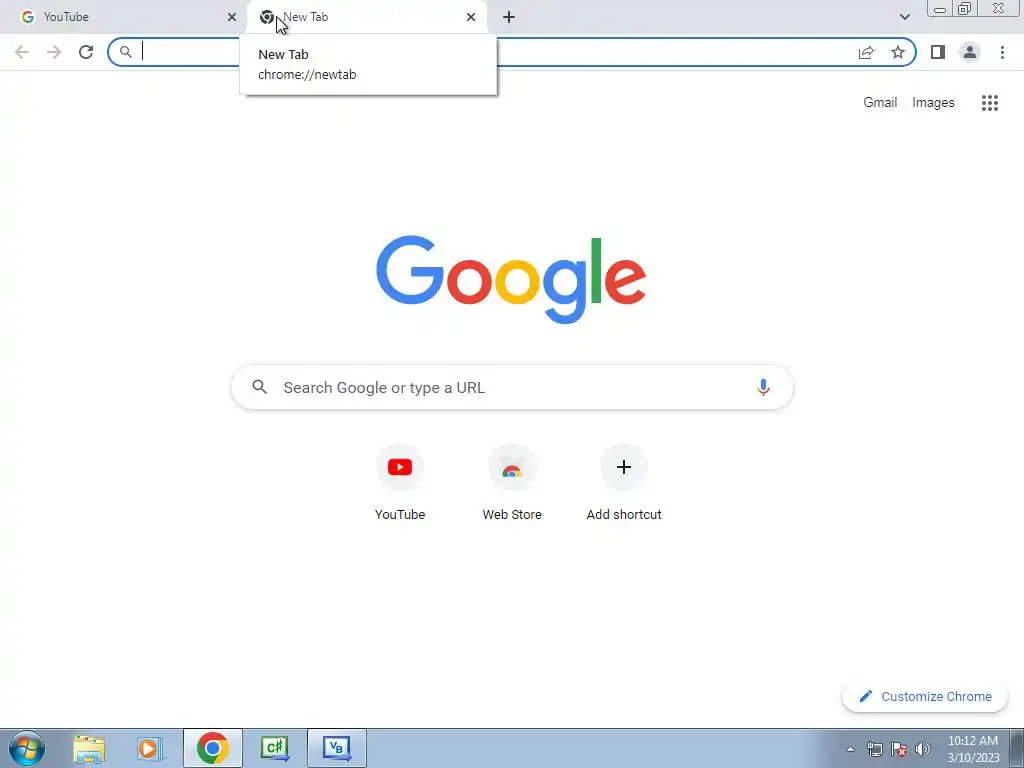1024x768 pixels.
Task: Click the network tray icon
Action: pyautogui.click(x=874, y=749)
